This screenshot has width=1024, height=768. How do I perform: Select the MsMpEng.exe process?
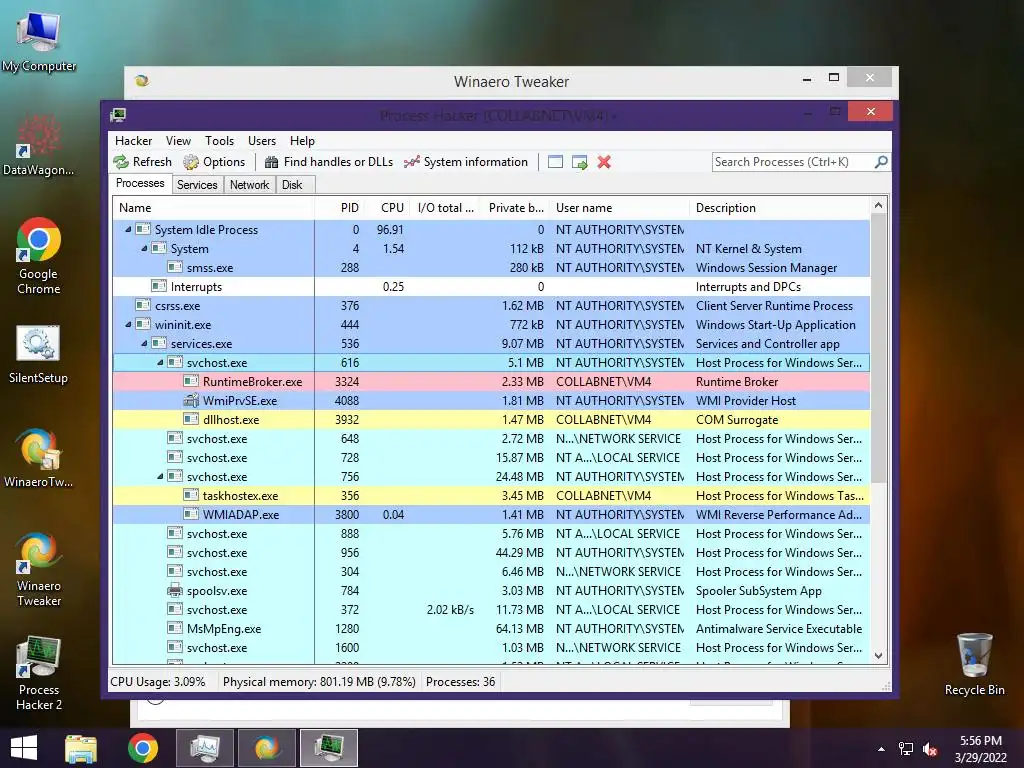pyautogui.click(x=491, y=628)
